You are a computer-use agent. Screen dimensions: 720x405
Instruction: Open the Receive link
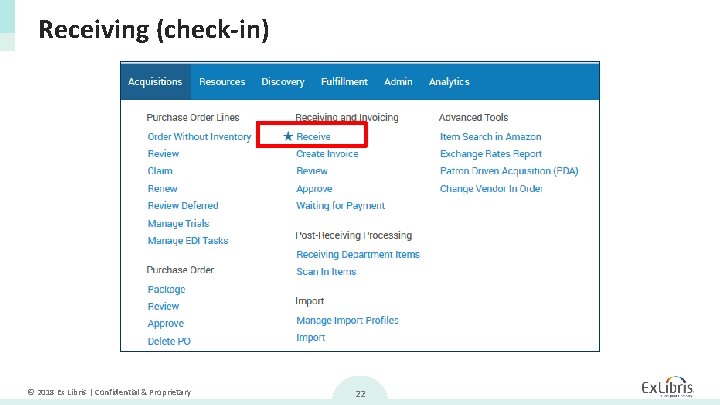point(313,136)
